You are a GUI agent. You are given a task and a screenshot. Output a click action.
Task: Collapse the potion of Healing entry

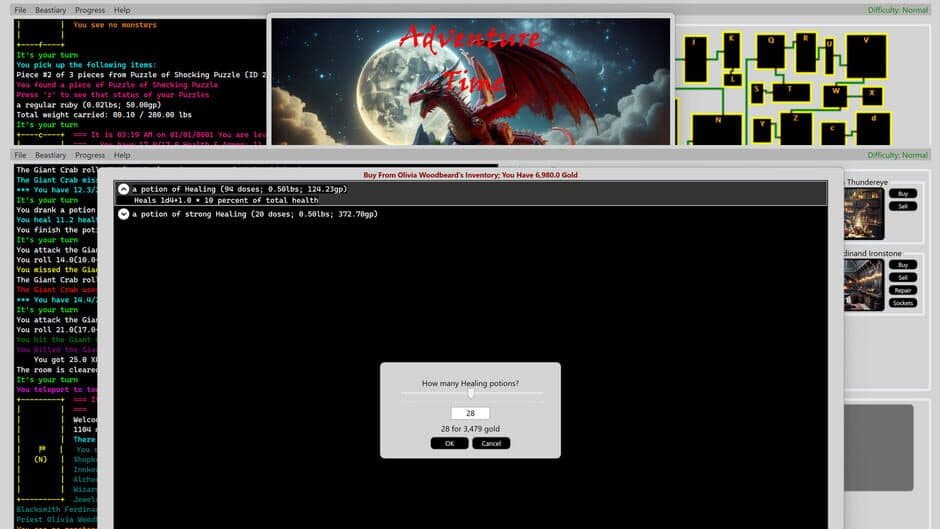click(x=124, y=189)
